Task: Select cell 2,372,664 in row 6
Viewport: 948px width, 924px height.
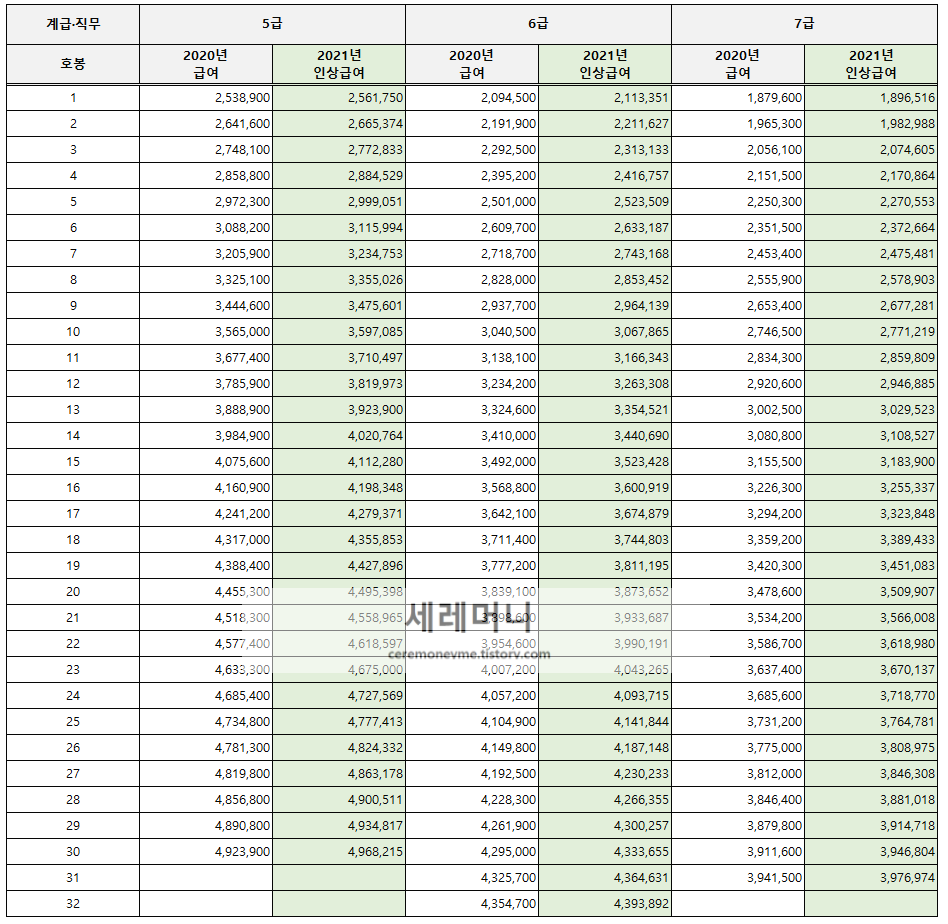Action: coord(871,228)
